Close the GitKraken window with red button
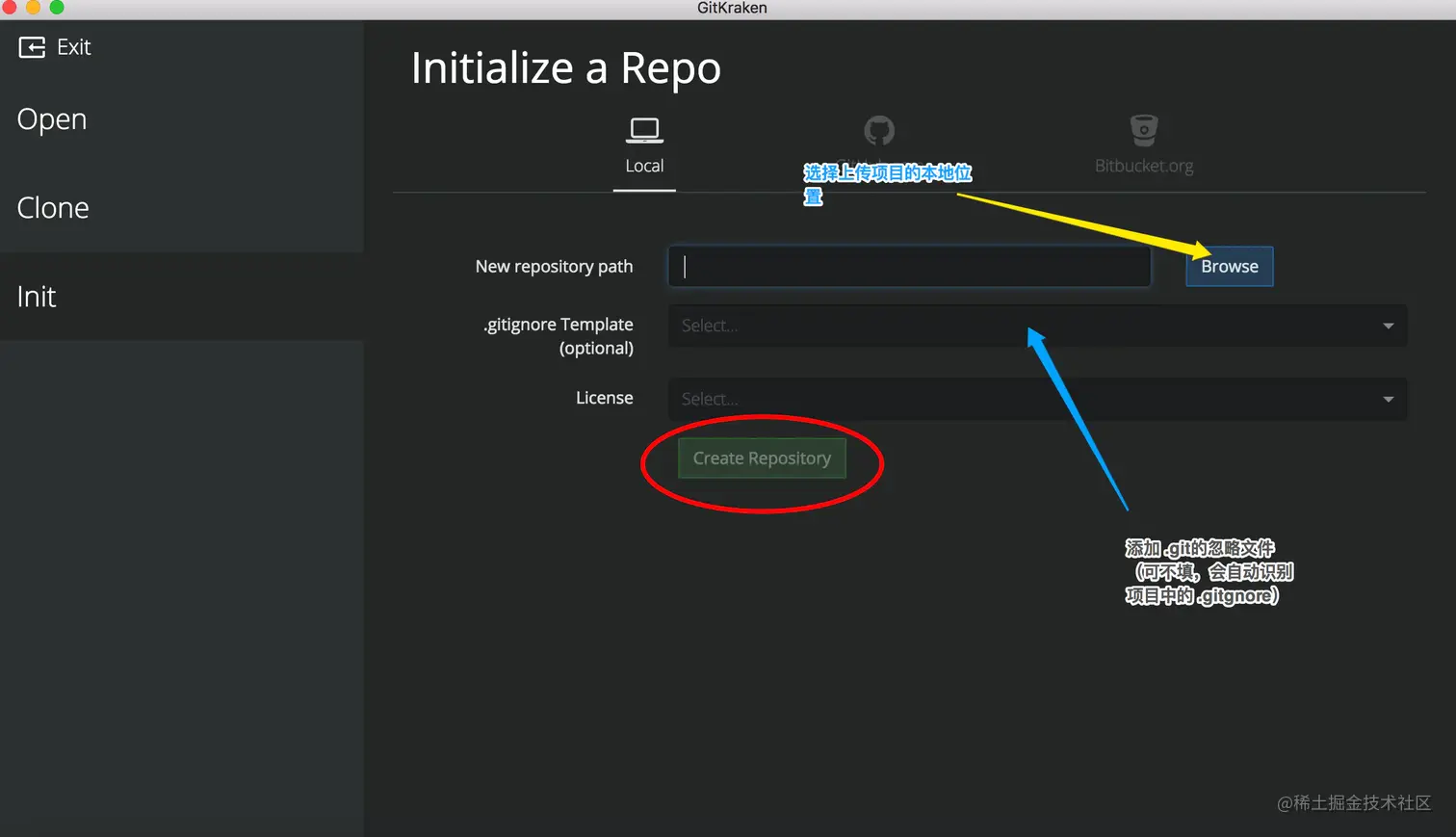The image size is (1456, 837). pyautogui.click(x=10, y=8)
